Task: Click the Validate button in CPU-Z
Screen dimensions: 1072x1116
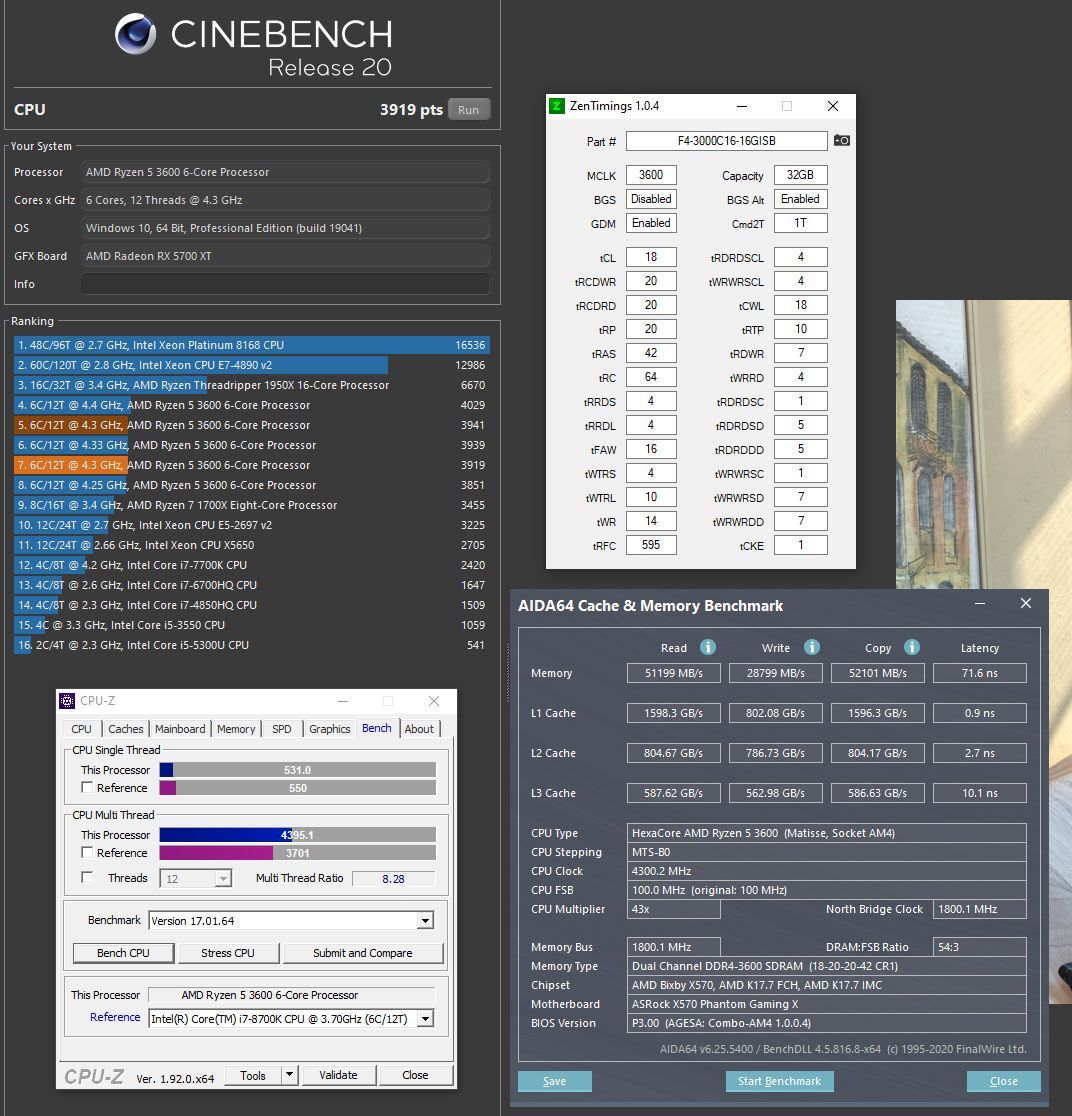Action: (338, 1075)
